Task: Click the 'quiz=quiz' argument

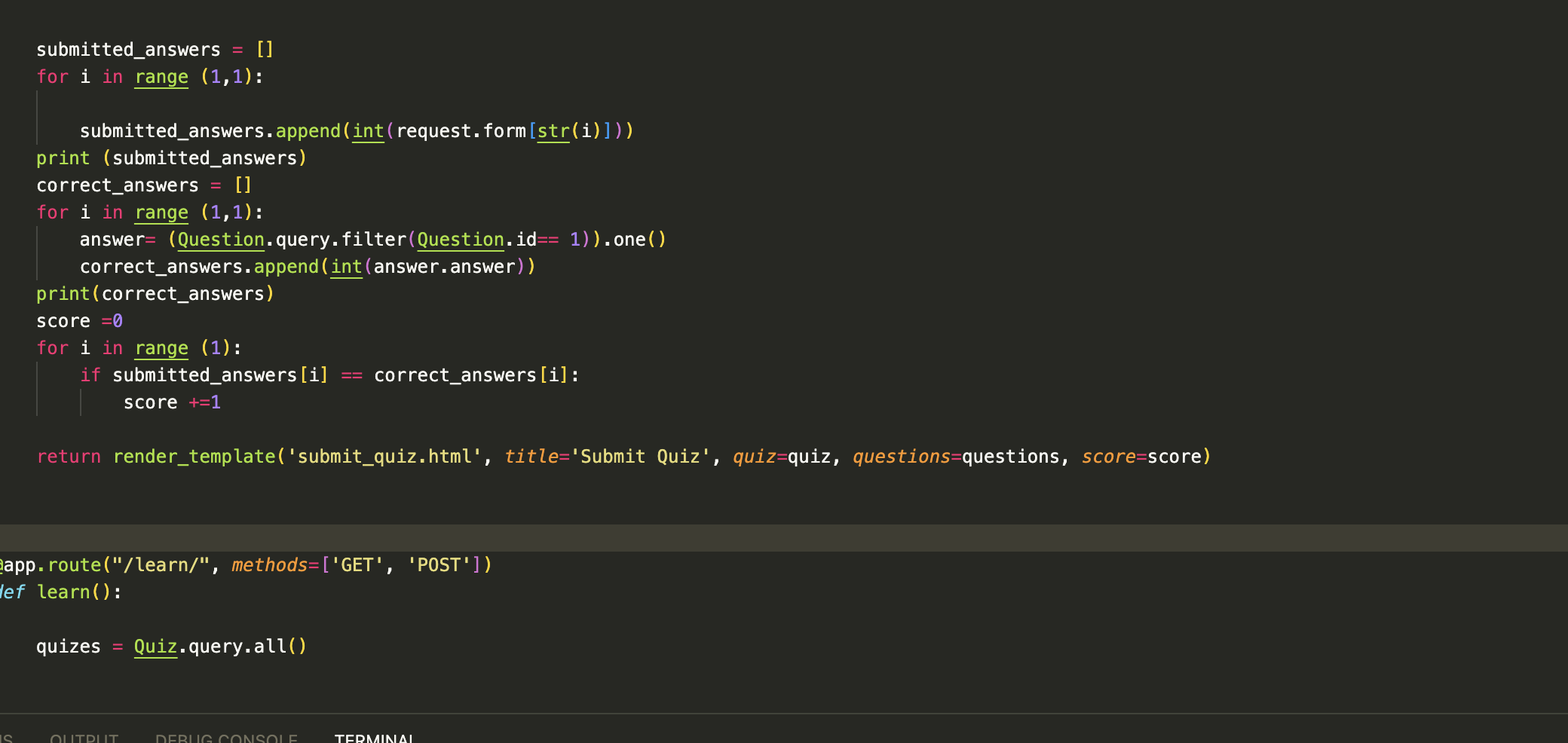Action: [782, 457]
